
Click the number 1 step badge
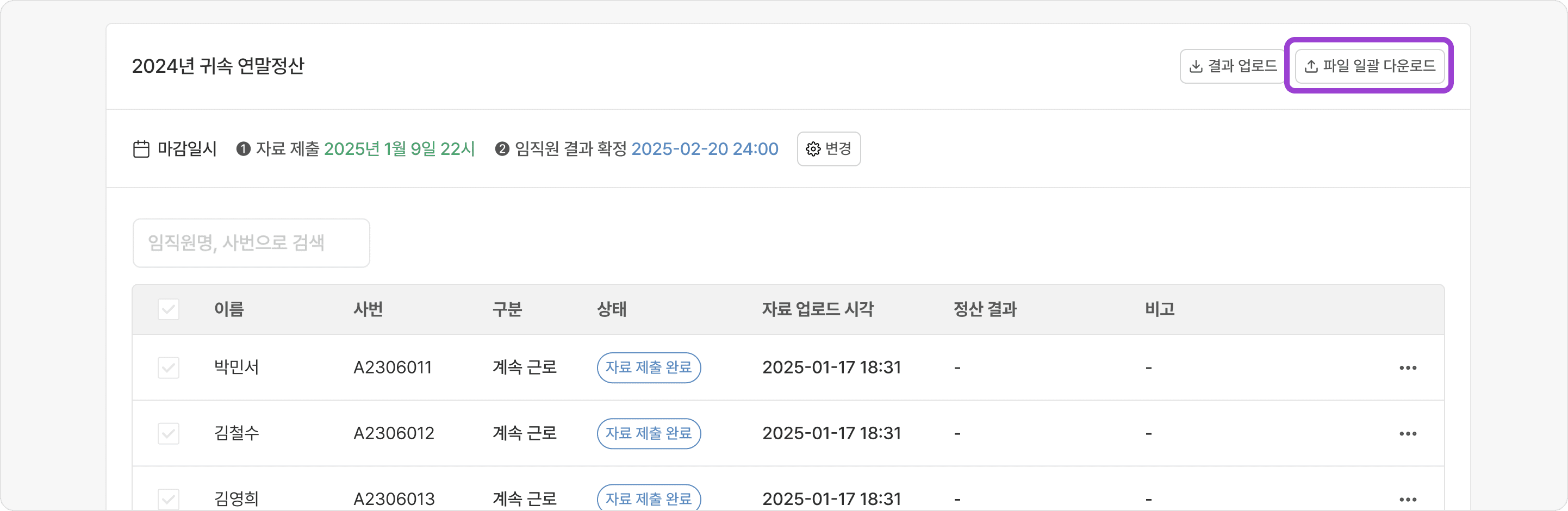(x=244, y=149)
